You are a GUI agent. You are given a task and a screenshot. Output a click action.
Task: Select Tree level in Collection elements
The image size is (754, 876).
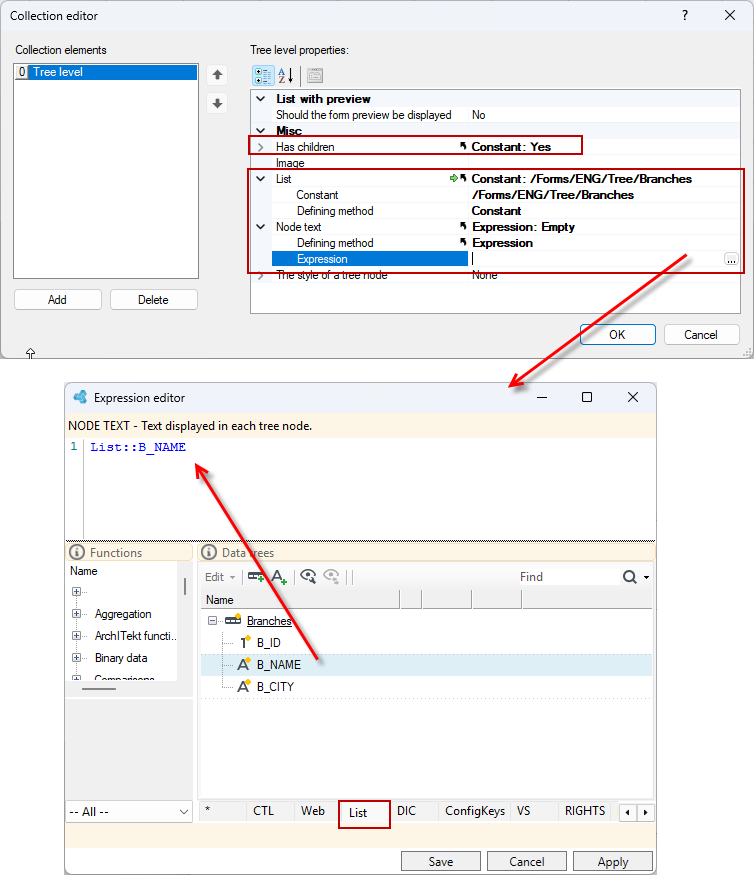[x=106, y=72]
